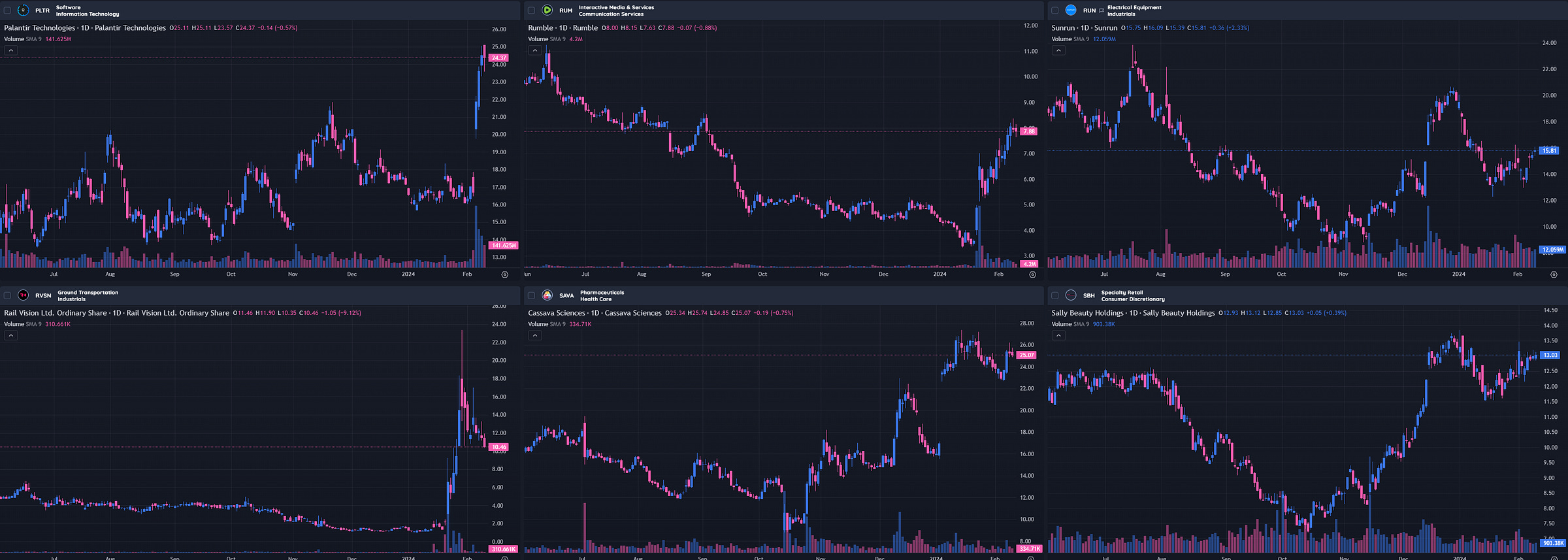The height and width of the screenshot is (560, 1568).
Task: Click the 13.03 price label on Sally Beauty axis
Action: (x=1550, y=355)
